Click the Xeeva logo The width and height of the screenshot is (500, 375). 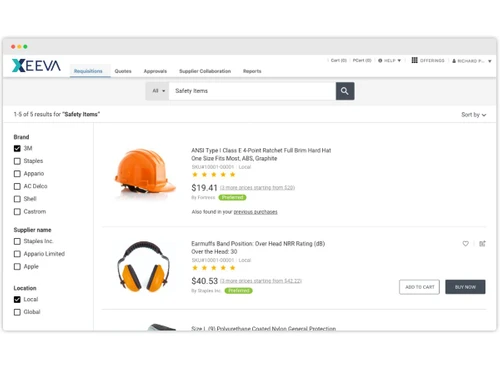click(36, 66)
